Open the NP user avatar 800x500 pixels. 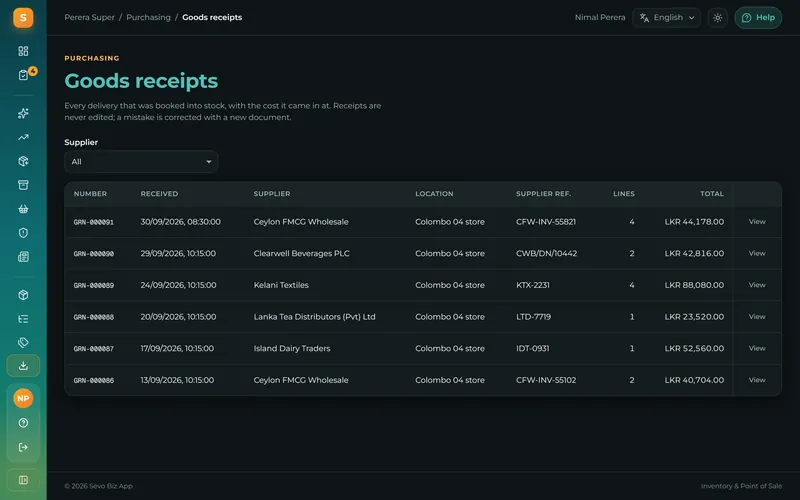tap(23, 398)
